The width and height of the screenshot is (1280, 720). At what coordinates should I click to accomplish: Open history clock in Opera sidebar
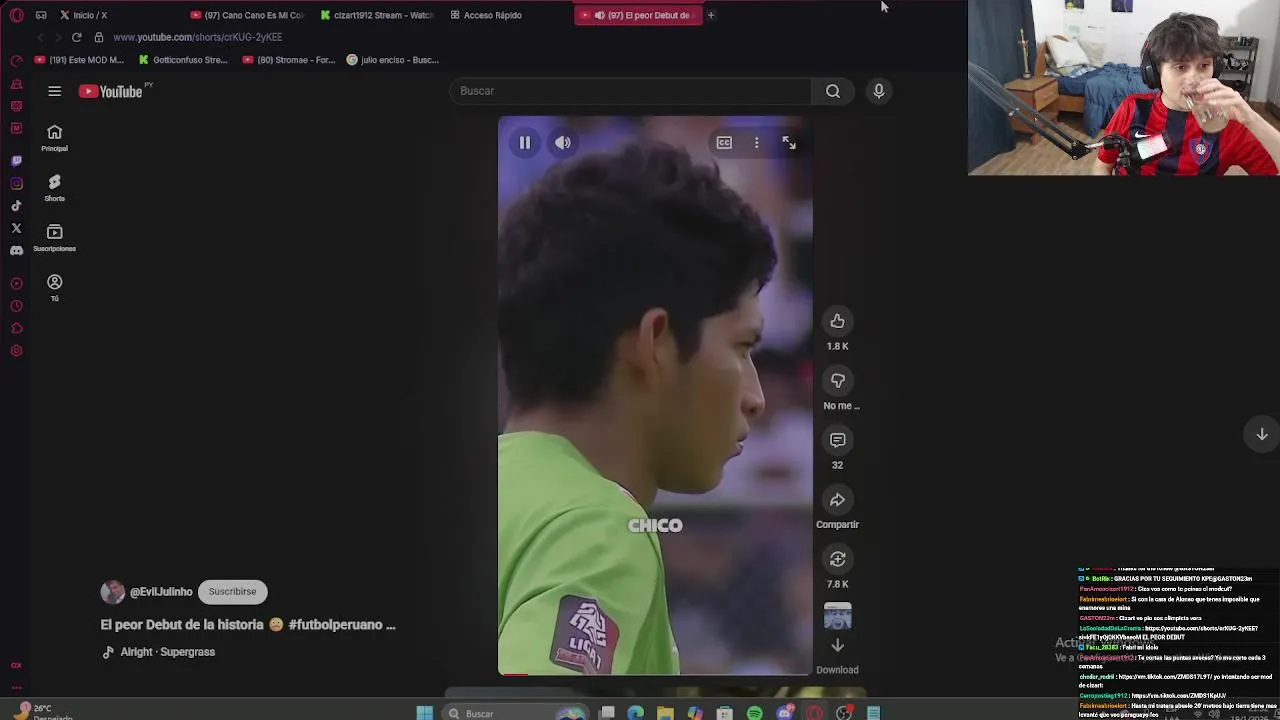[16, 306]
